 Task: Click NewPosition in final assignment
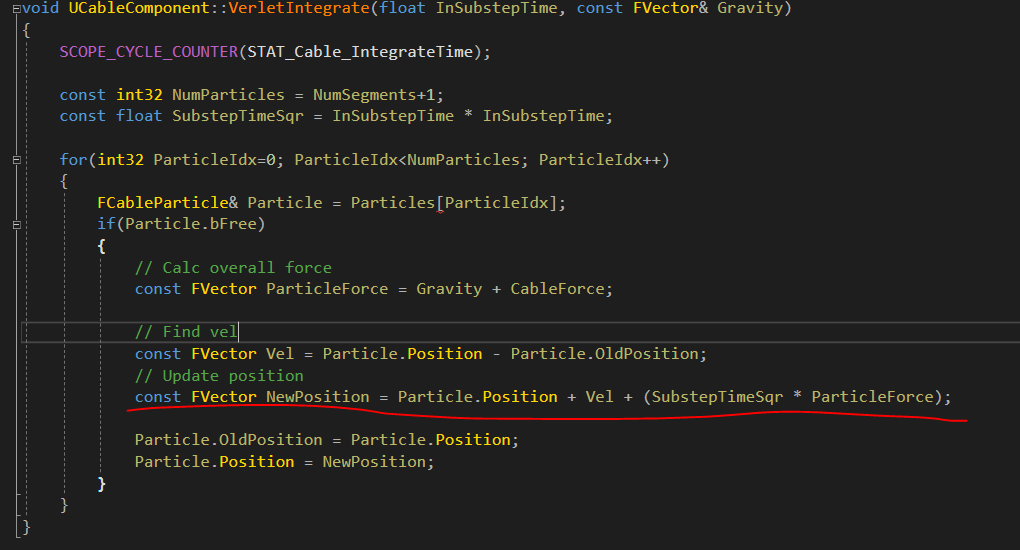pos(373,462)
